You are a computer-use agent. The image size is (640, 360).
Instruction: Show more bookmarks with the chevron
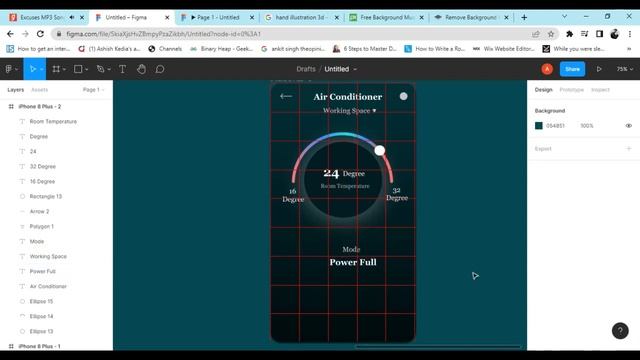(x=629, y=49)
